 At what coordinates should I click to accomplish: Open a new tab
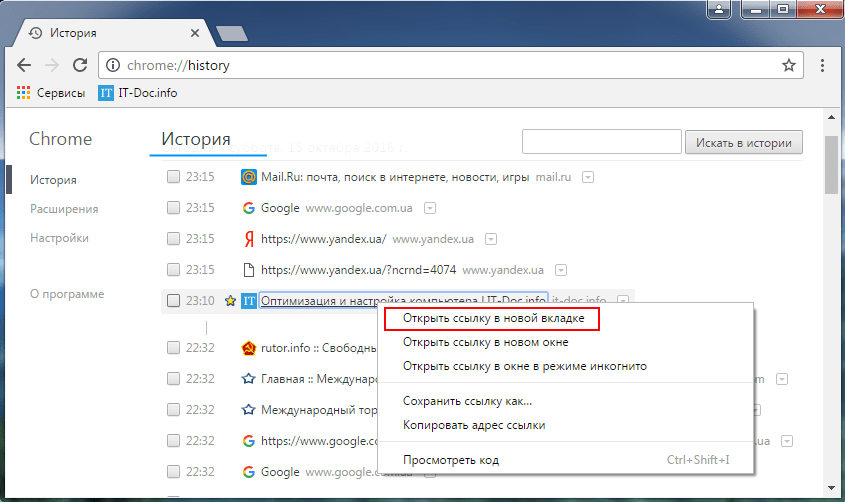(232, 33)
